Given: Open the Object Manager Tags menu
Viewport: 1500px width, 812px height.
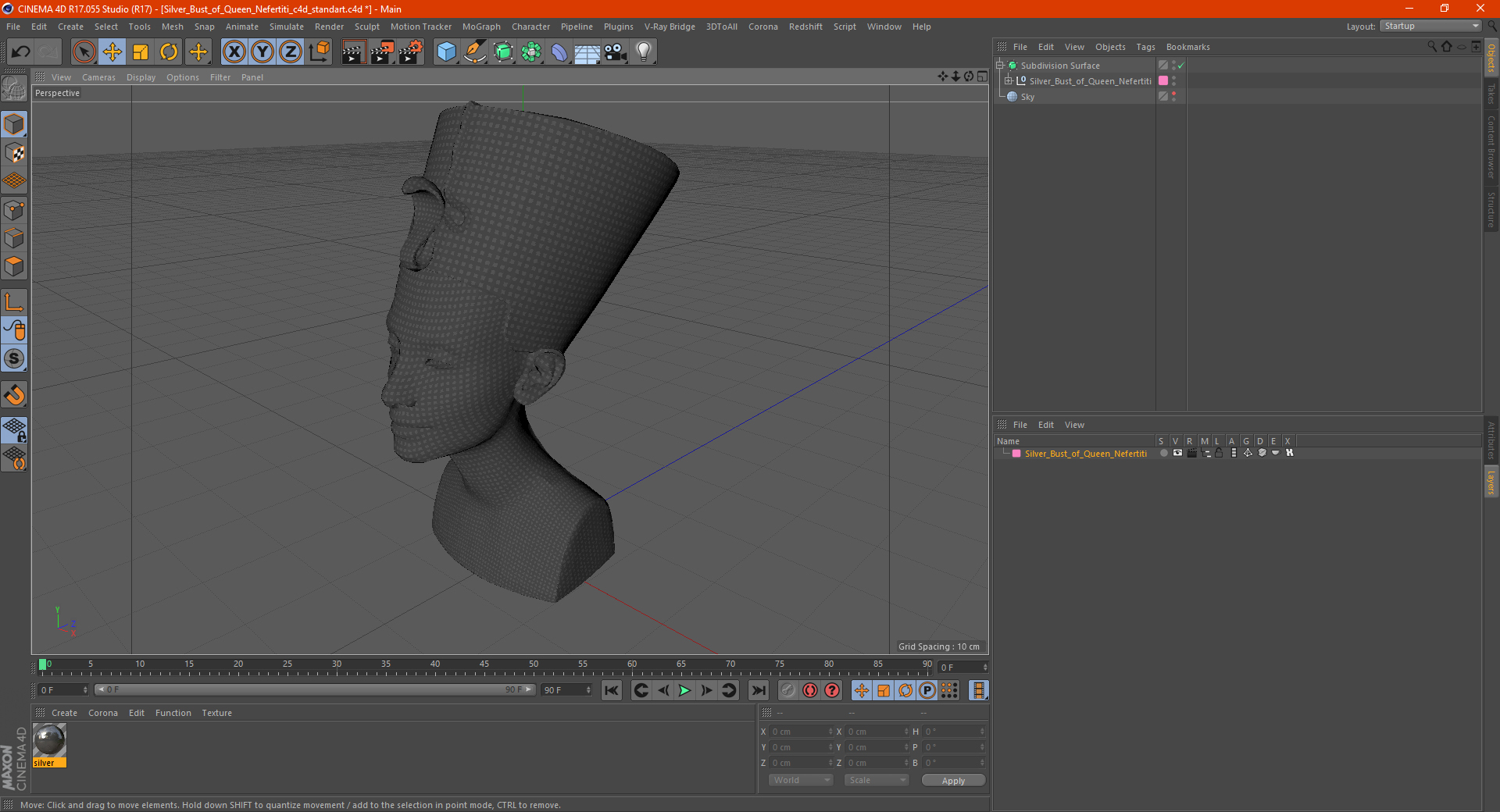Looking at the screenshot, I should pyautogui.click(x=1145, y=47).
